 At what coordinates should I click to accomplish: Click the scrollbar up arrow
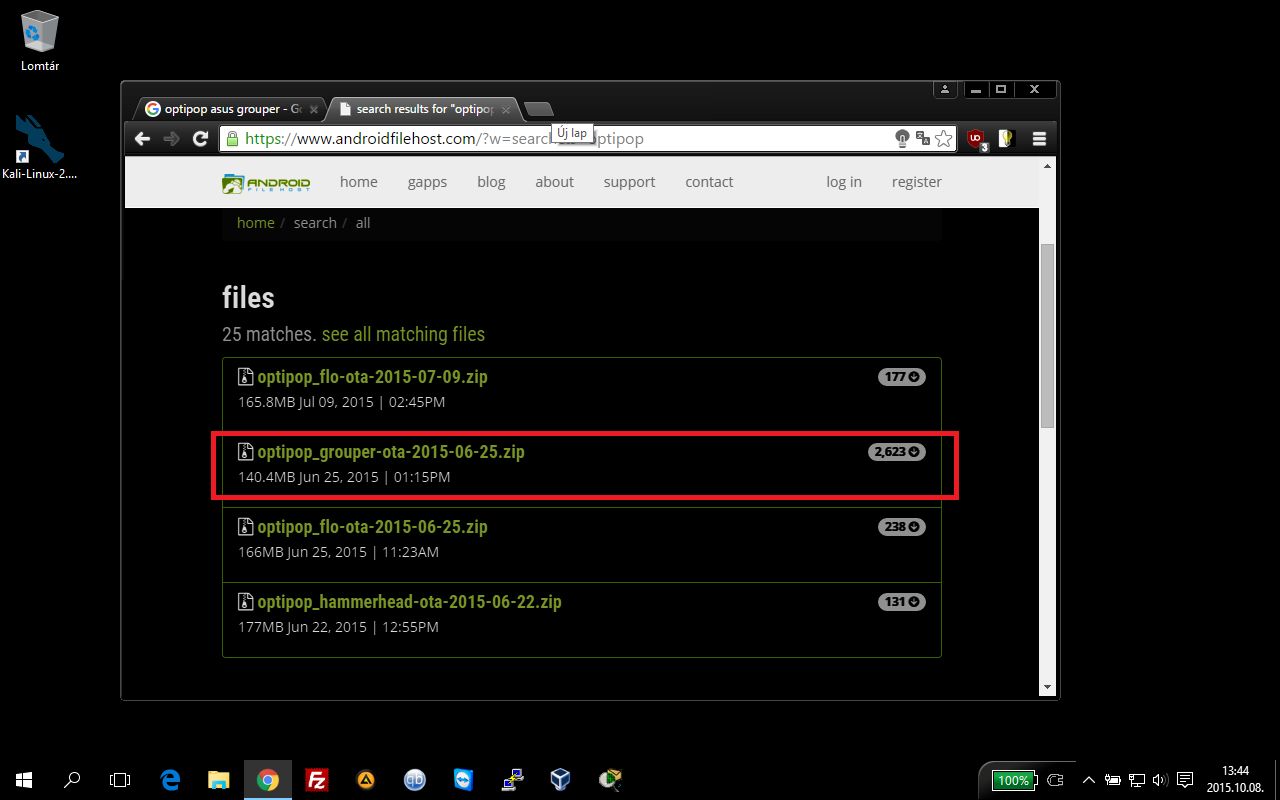point(1048,165)
